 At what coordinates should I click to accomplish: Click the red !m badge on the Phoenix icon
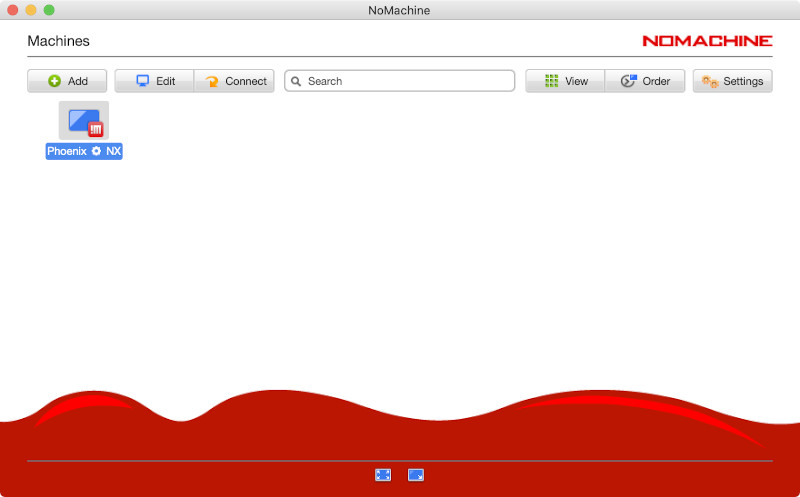coord(96,129)
